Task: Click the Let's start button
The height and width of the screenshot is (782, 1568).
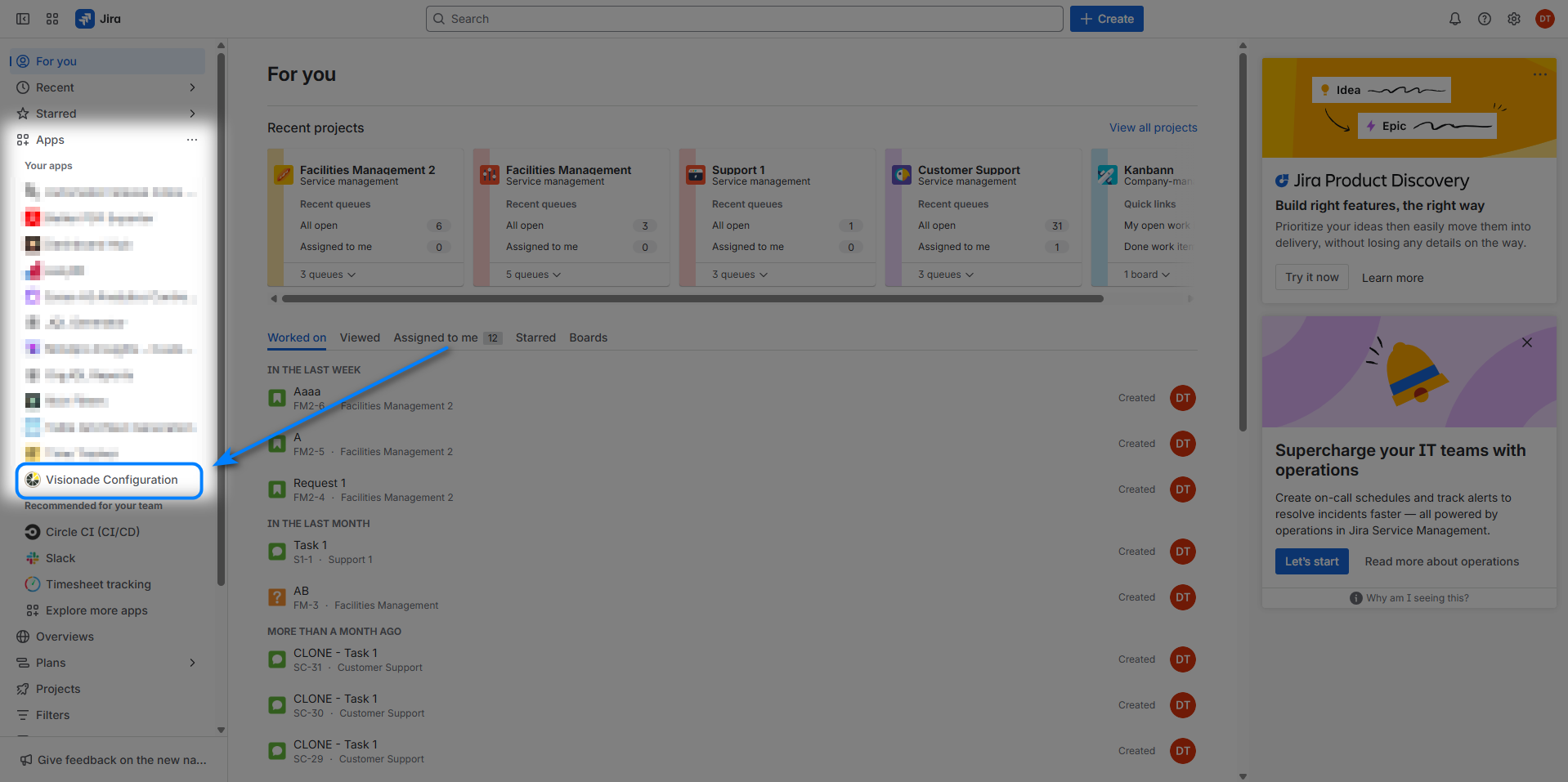Action: tap(1311, 561)
